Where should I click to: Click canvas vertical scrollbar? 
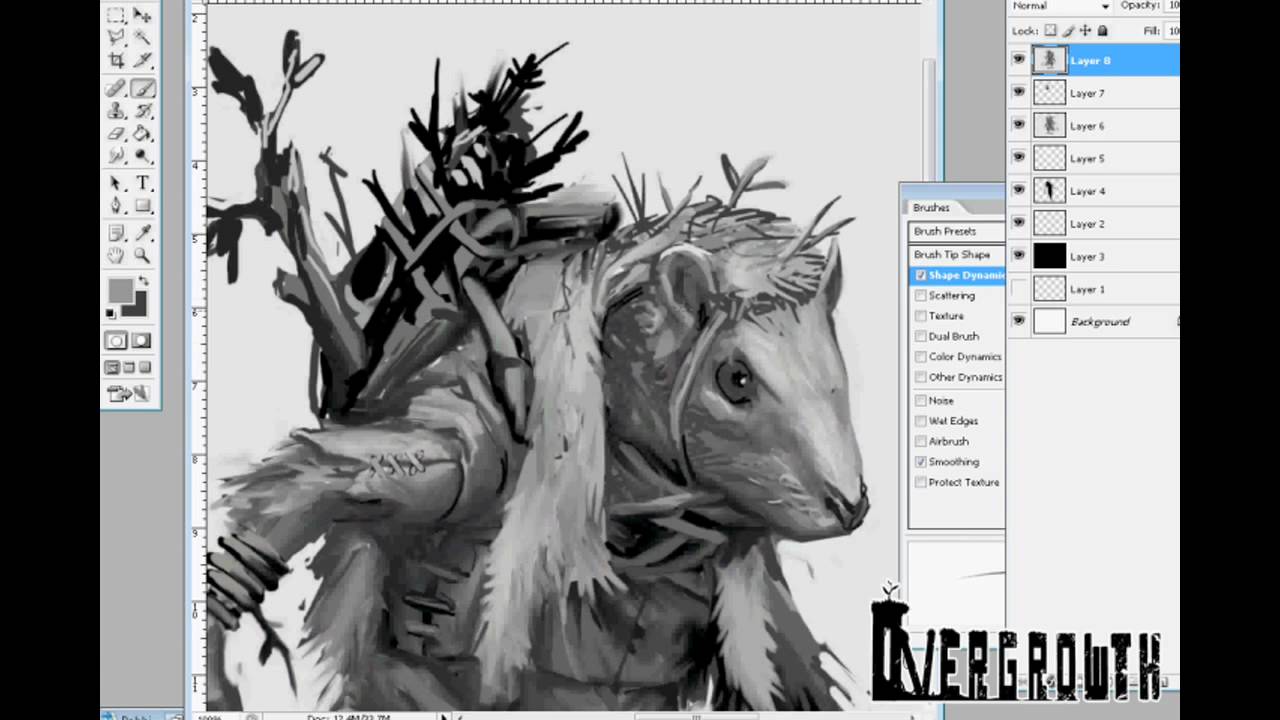pos(930,120)
